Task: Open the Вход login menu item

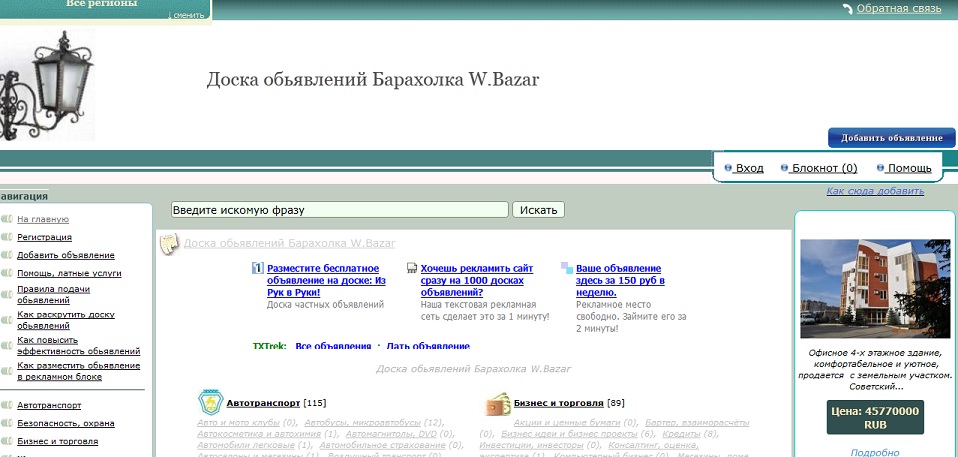Action: pyautogui.click(x=749, y=168)
